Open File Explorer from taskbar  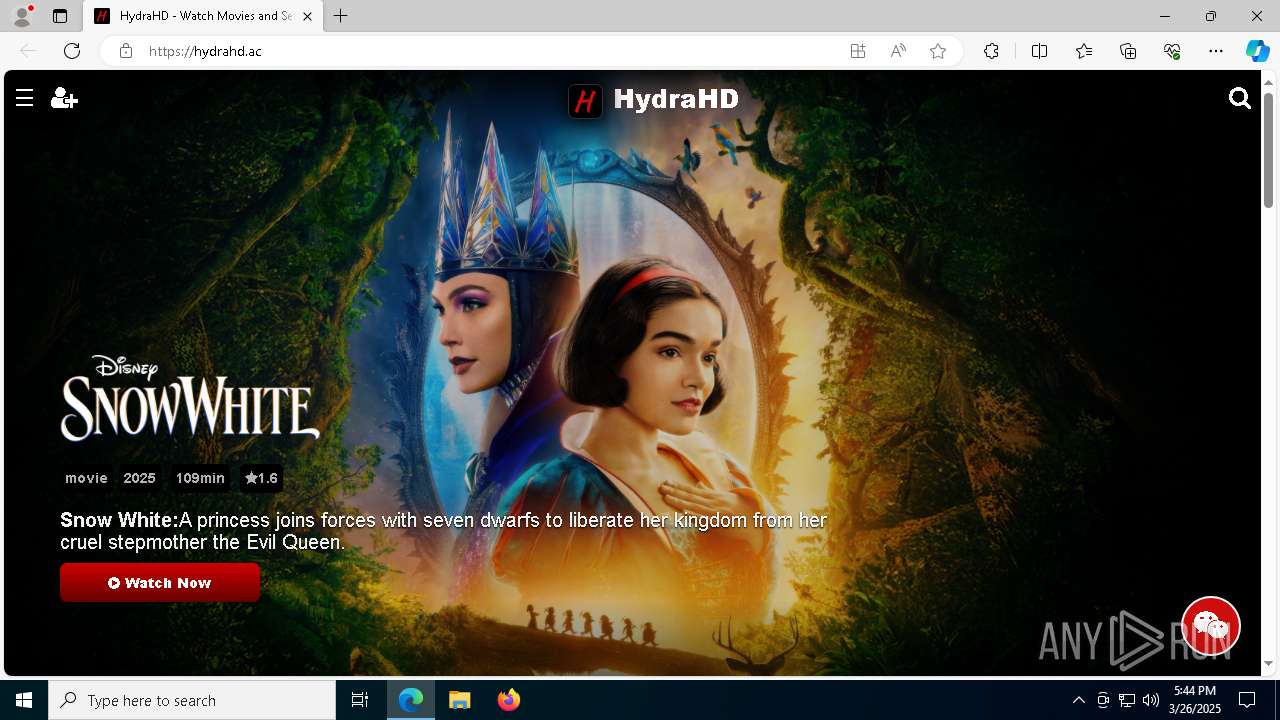(x=459, y=700)
